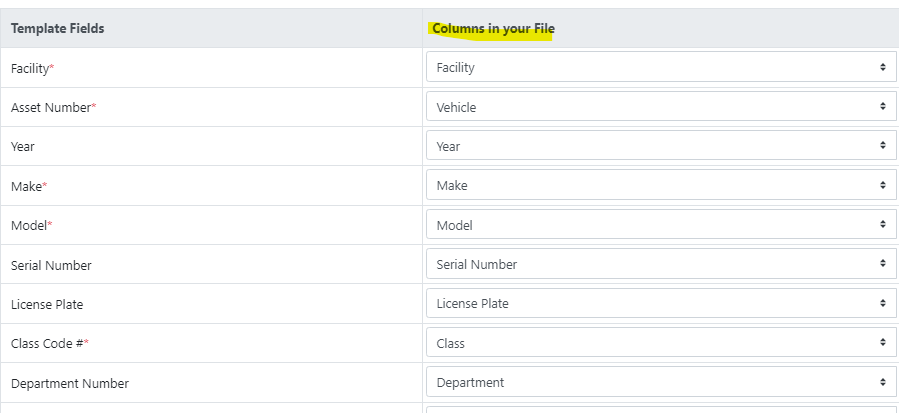Screen dimensions: 899x413
Task: Open the Facility column dropdown
Action: (660, 67)
